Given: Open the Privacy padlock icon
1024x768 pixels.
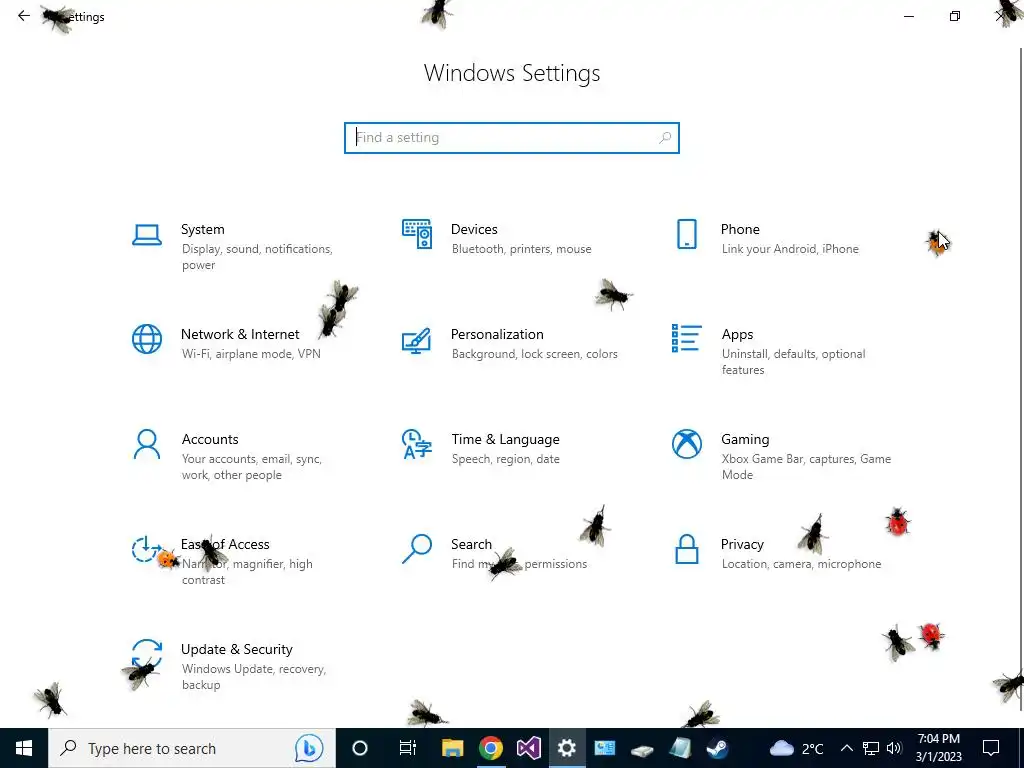Looking at the screenshot, I should pos(686,549).
